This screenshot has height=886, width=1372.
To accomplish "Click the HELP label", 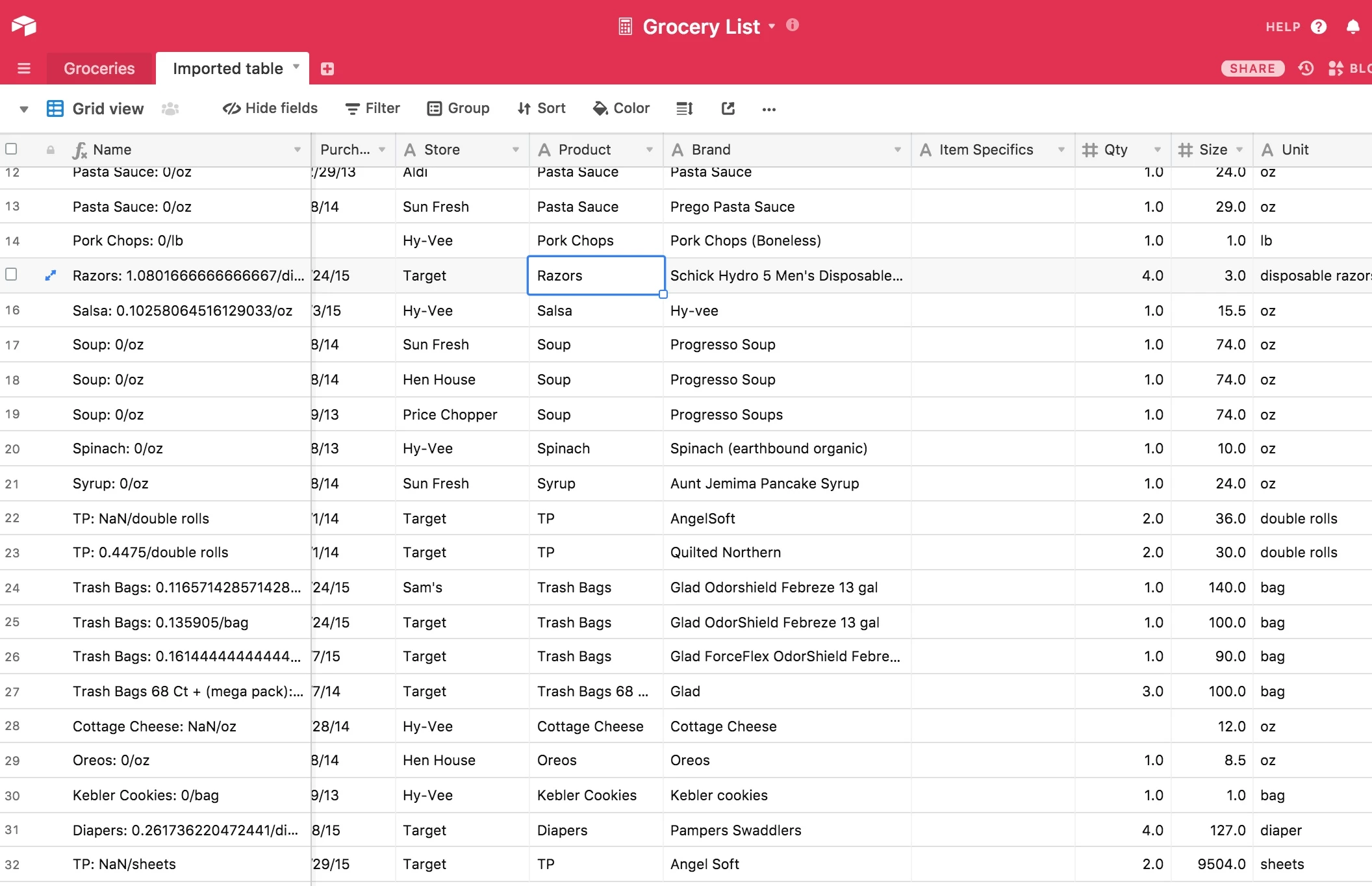I will pyautogui.click(x=1283, y=27).
